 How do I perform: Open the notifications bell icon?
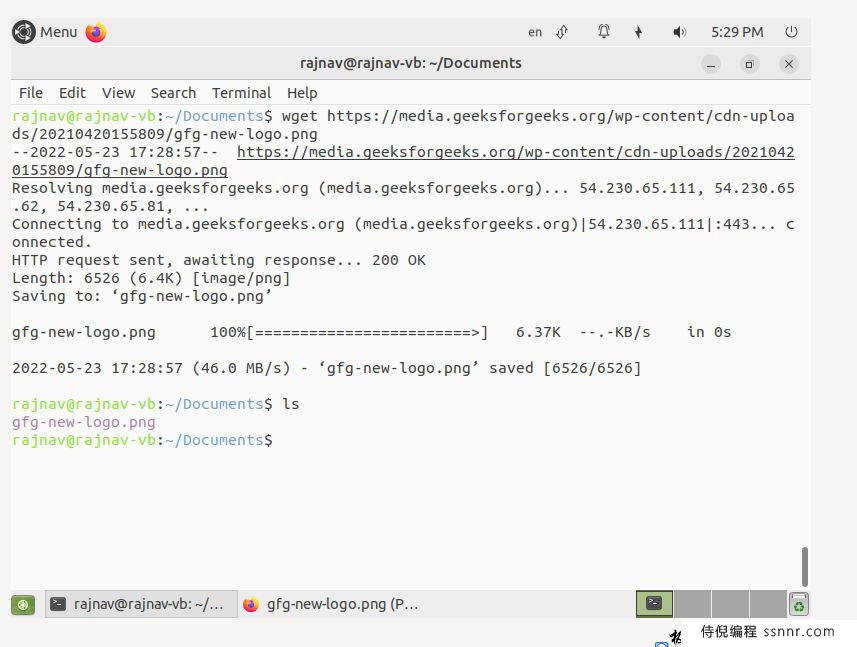click(x=603, y=32)
